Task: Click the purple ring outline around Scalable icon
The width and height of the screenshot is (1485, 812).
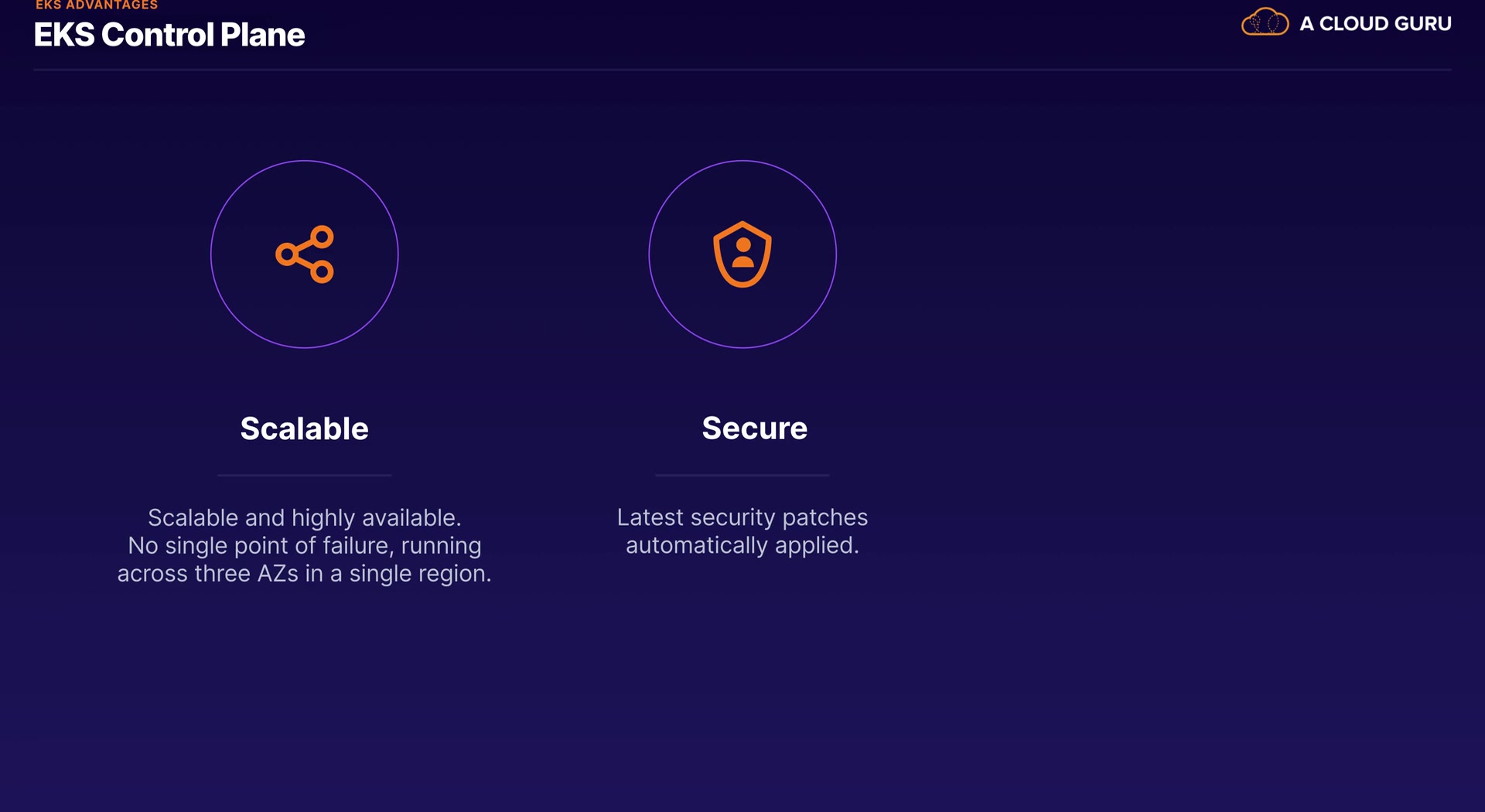Action: pos(211,254)
